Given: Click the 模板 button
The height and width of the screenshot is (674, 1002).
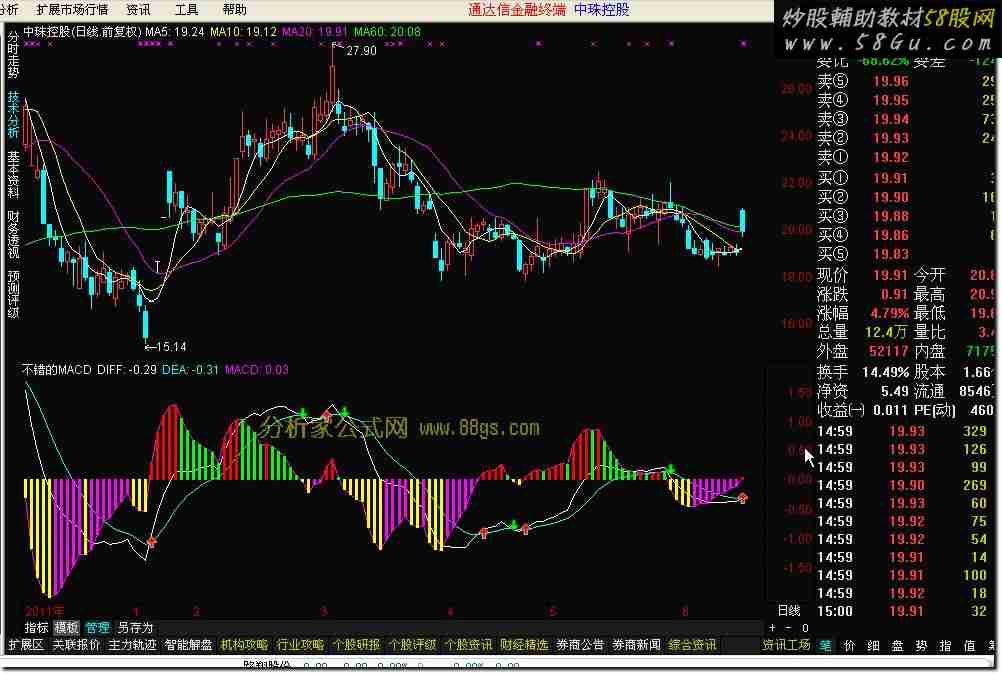Looking at the screenshot, I should [x=66, y=628].
